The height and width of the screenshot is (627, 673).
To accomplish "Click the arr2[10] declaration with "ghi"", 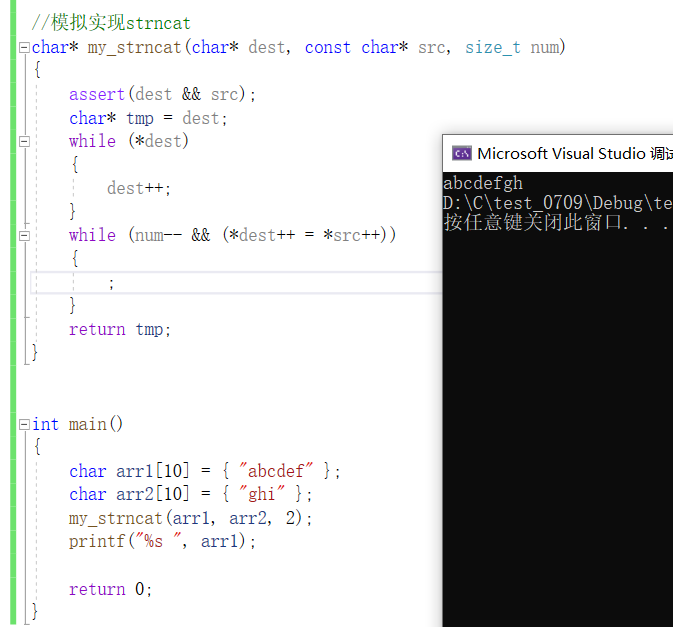I will [191, 494].
